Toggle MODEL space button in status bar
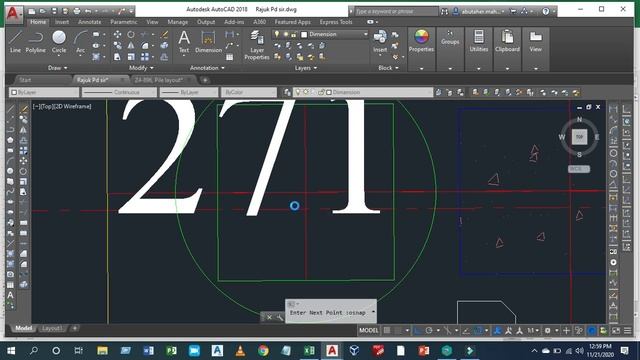Viewport: 640px width, 360px height. pyautogui.click(x=369, y=330)
